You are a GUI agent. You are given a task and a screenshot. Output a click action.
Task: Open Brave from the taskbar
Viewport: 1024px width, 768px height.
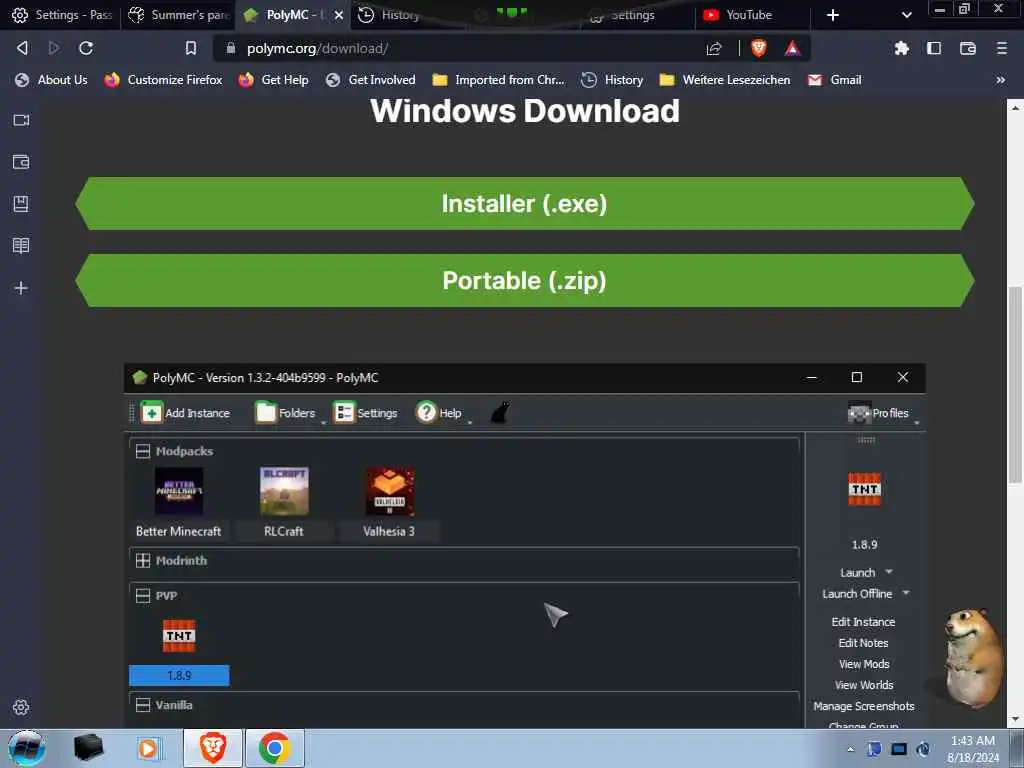[x=213, y=748]
